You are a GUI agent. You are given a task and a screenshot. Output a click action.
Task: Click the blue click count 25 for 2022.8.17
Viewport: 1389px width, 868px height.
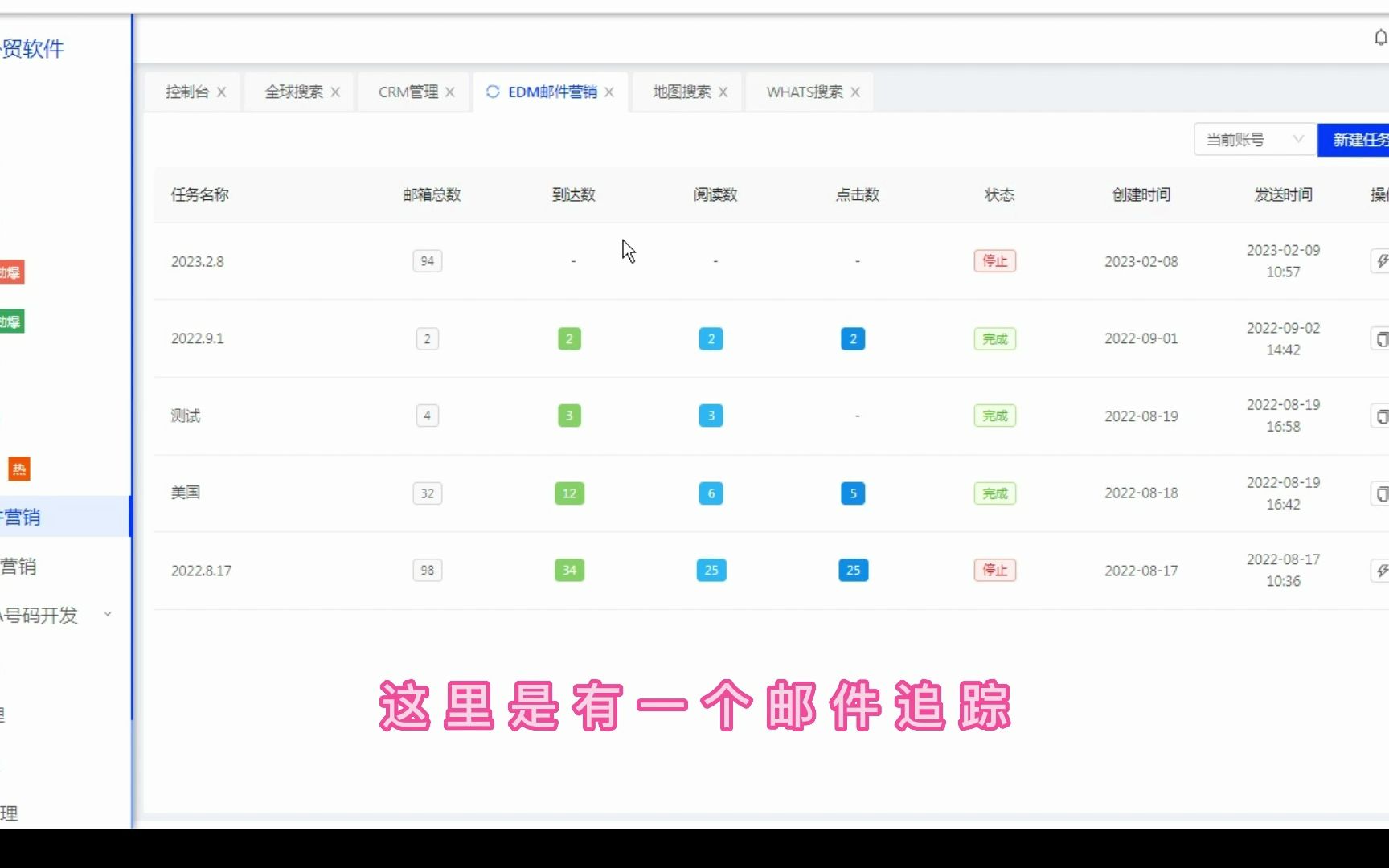[853, 571]
